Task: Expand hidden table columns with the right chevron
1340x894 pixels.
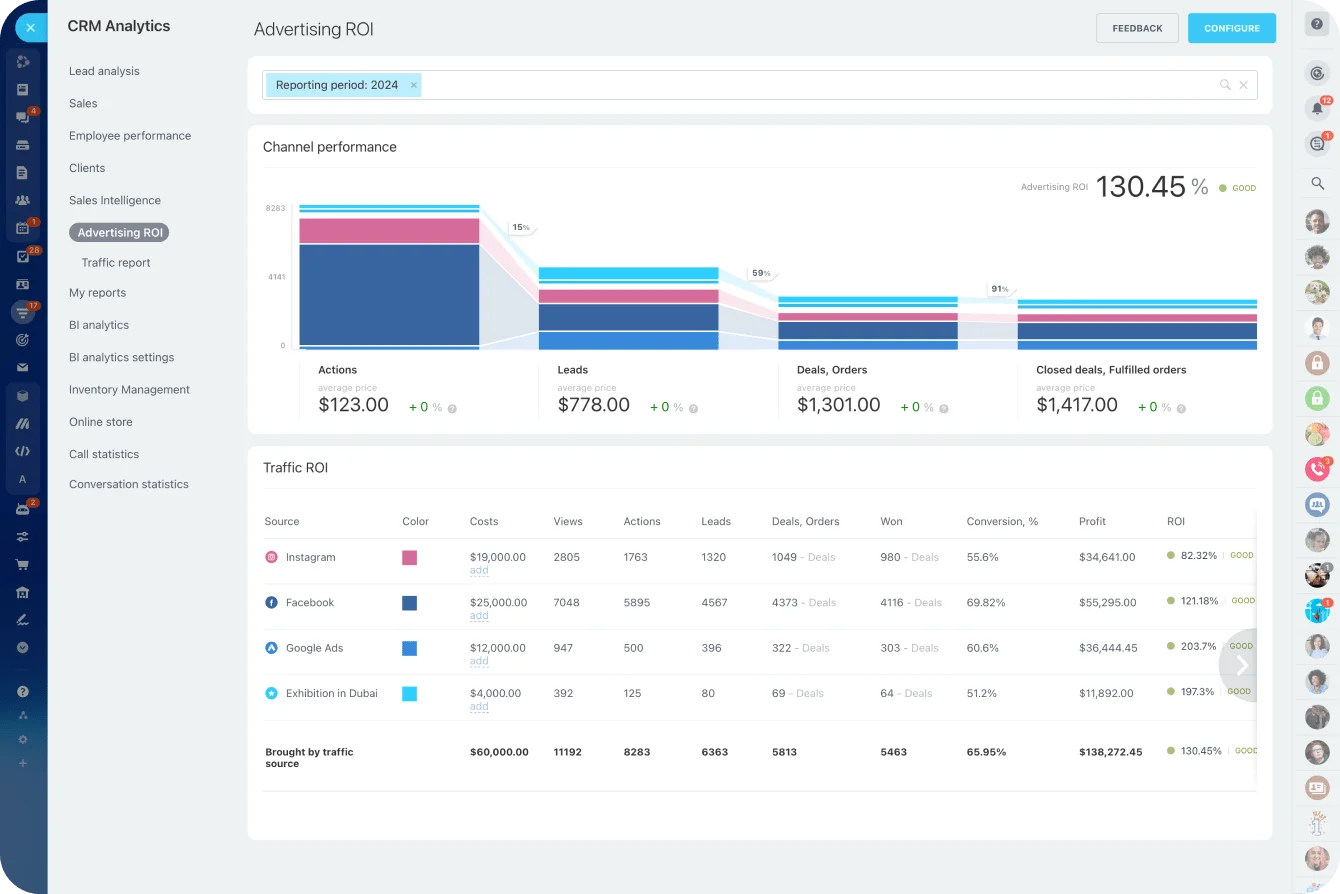Action: click(1241, 664)
